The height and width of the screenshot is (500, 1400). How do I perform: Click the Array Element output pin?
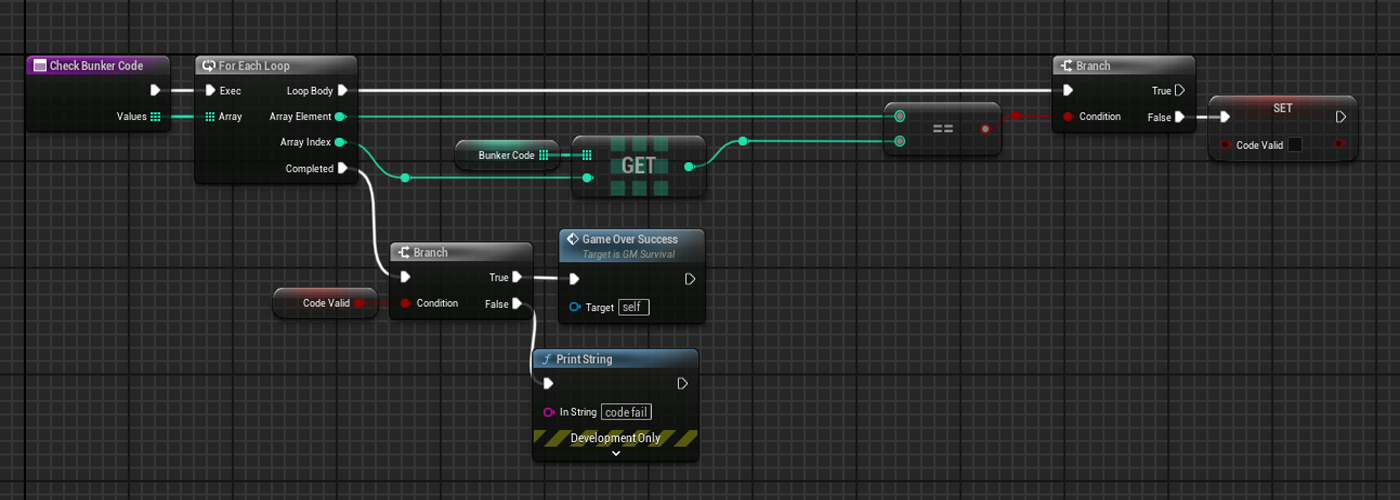click(341, 117)
